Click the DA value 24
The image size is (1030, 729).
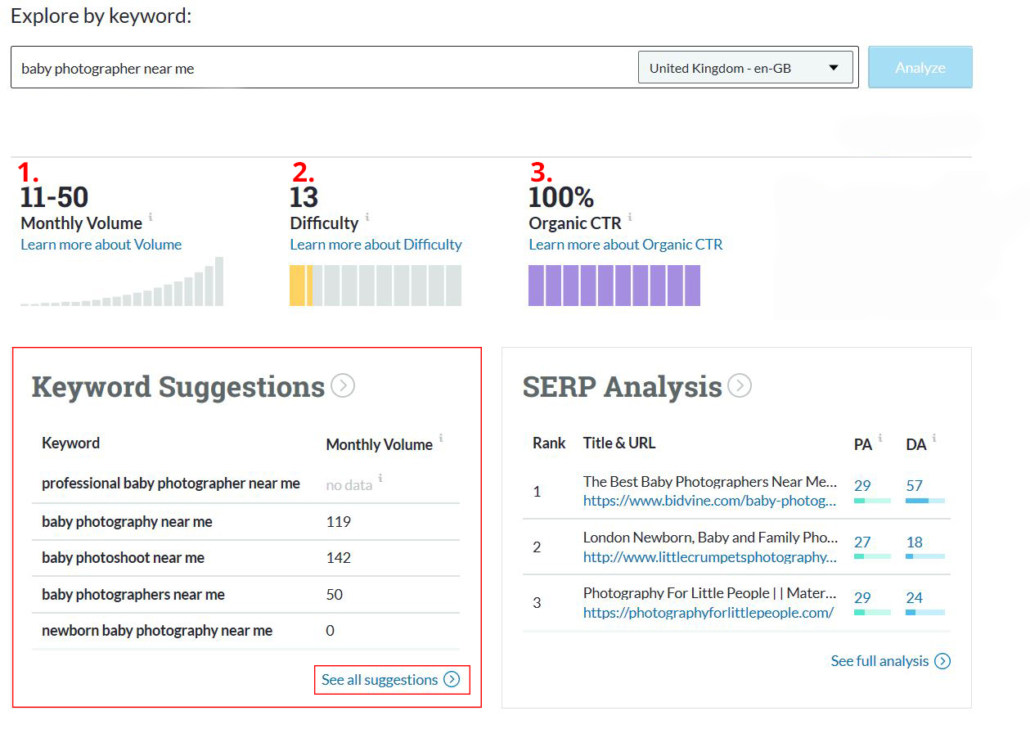click(914, 598)
